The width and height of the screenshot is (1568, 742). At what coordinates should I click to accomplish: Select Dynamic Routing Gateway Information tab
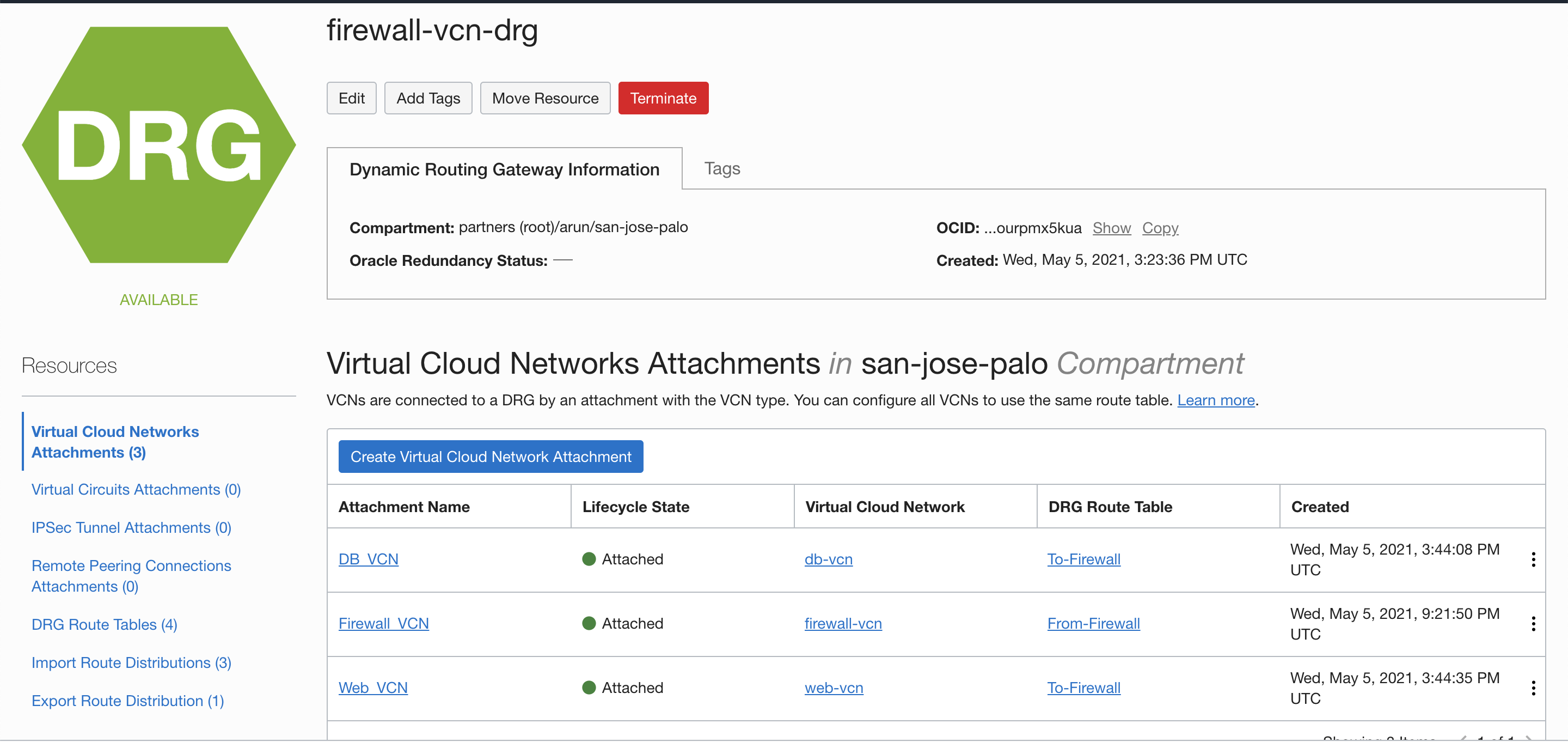pyautogui.click(x=504, y=169)
